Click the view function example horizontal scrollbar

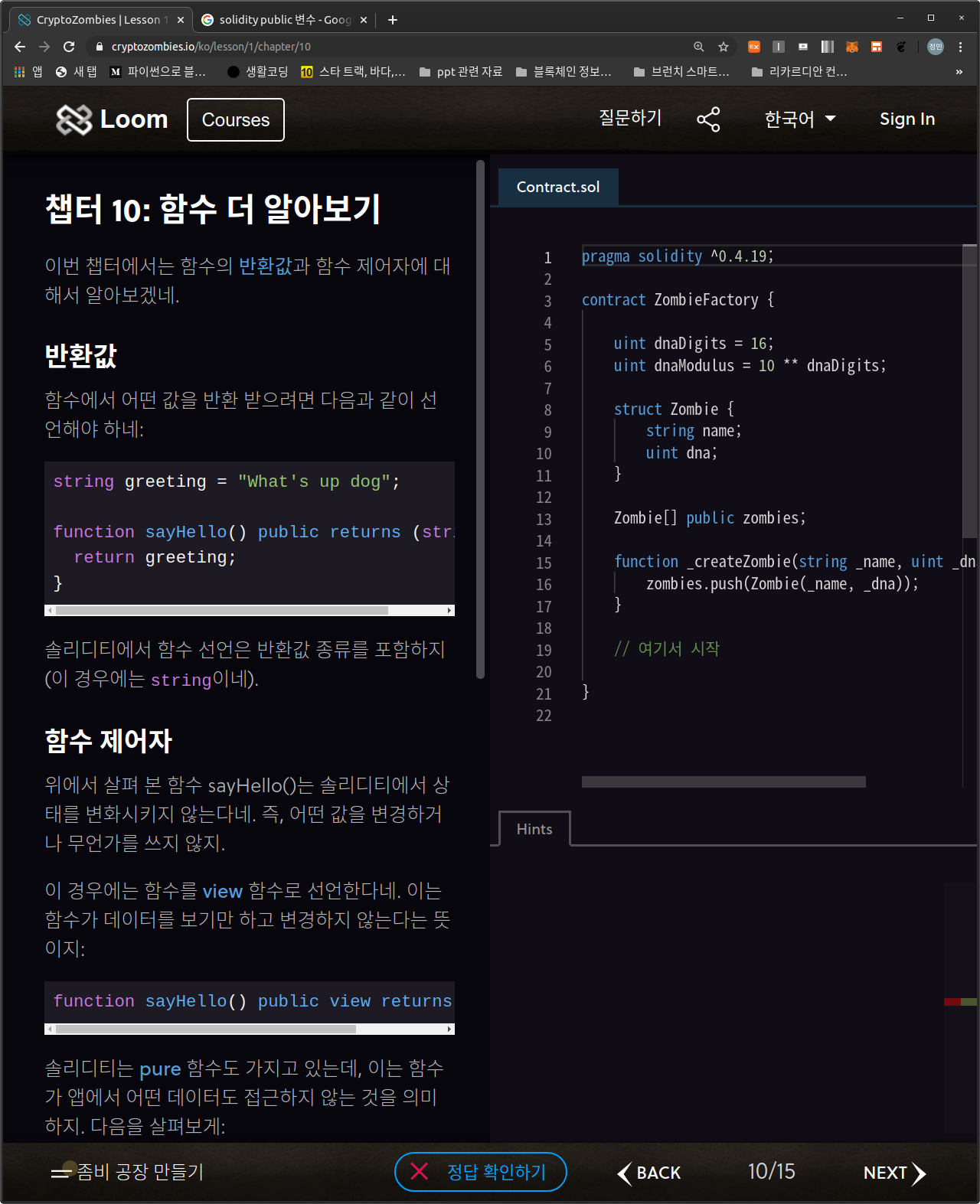pyautogui.click(x=206, y=1029)
